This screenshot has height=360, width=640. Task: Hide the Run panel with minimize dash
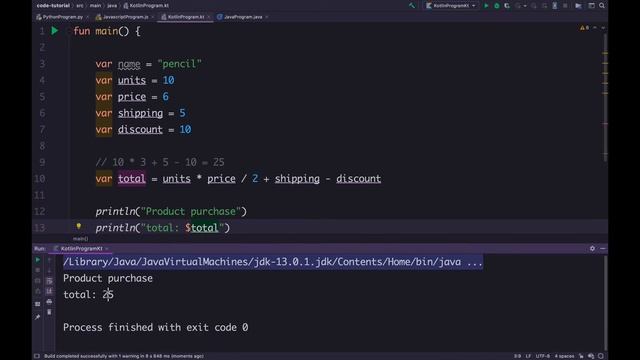602,248
